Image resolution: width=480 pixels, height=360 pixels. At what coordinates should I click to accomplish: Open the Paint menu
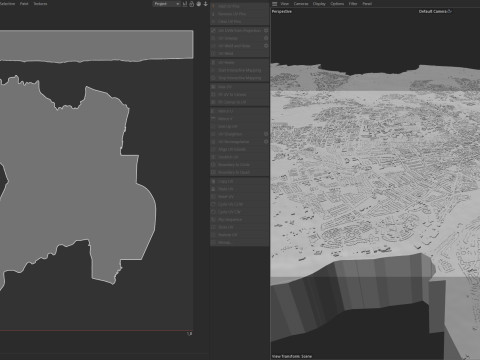coord(24,4)
